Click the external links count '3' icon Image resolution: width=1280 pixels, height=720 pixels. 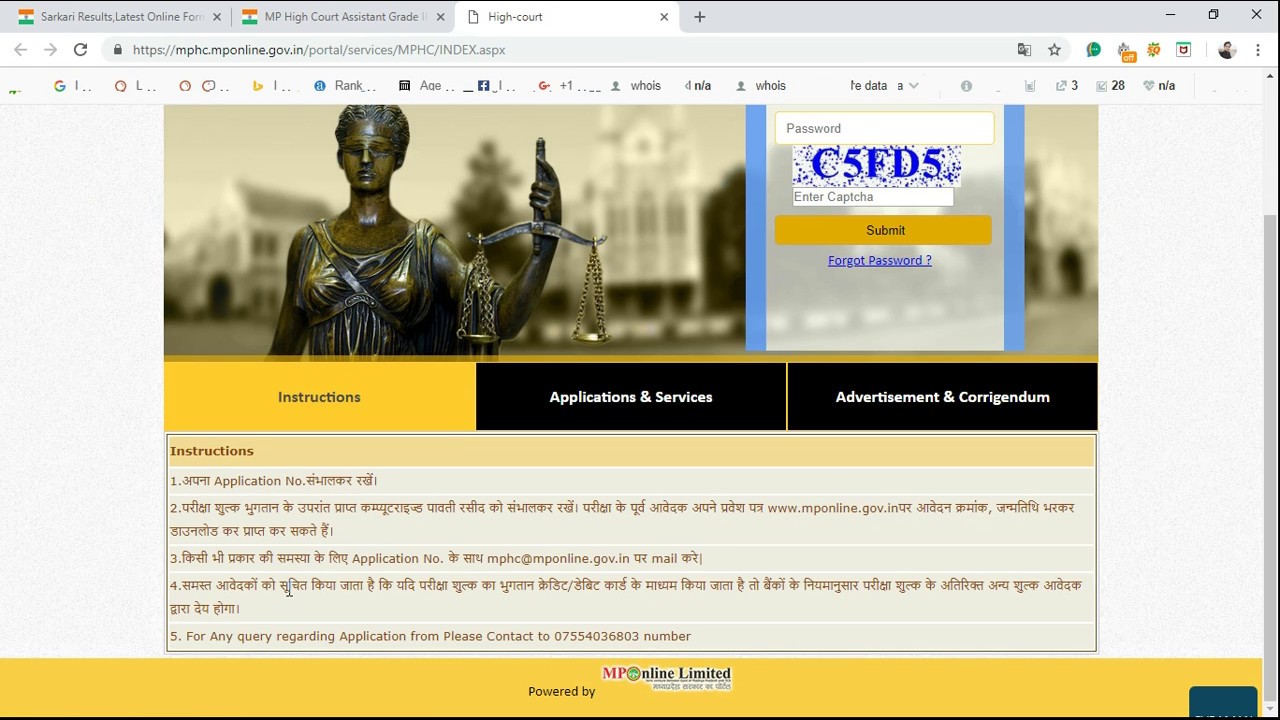coord(1066,86)
